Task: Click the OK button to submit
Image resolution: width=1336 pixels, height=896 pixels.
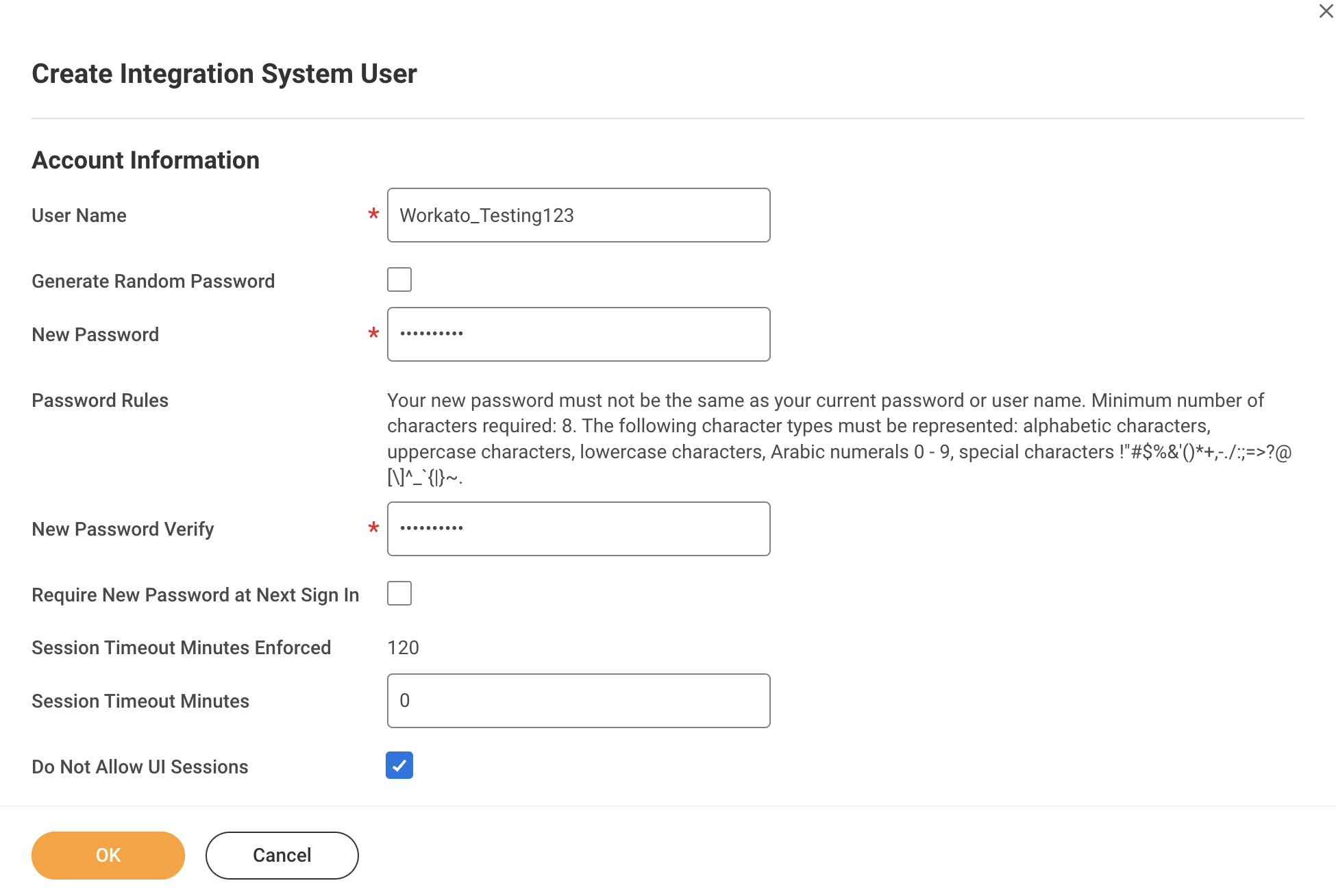Action: tap(108, 854)
